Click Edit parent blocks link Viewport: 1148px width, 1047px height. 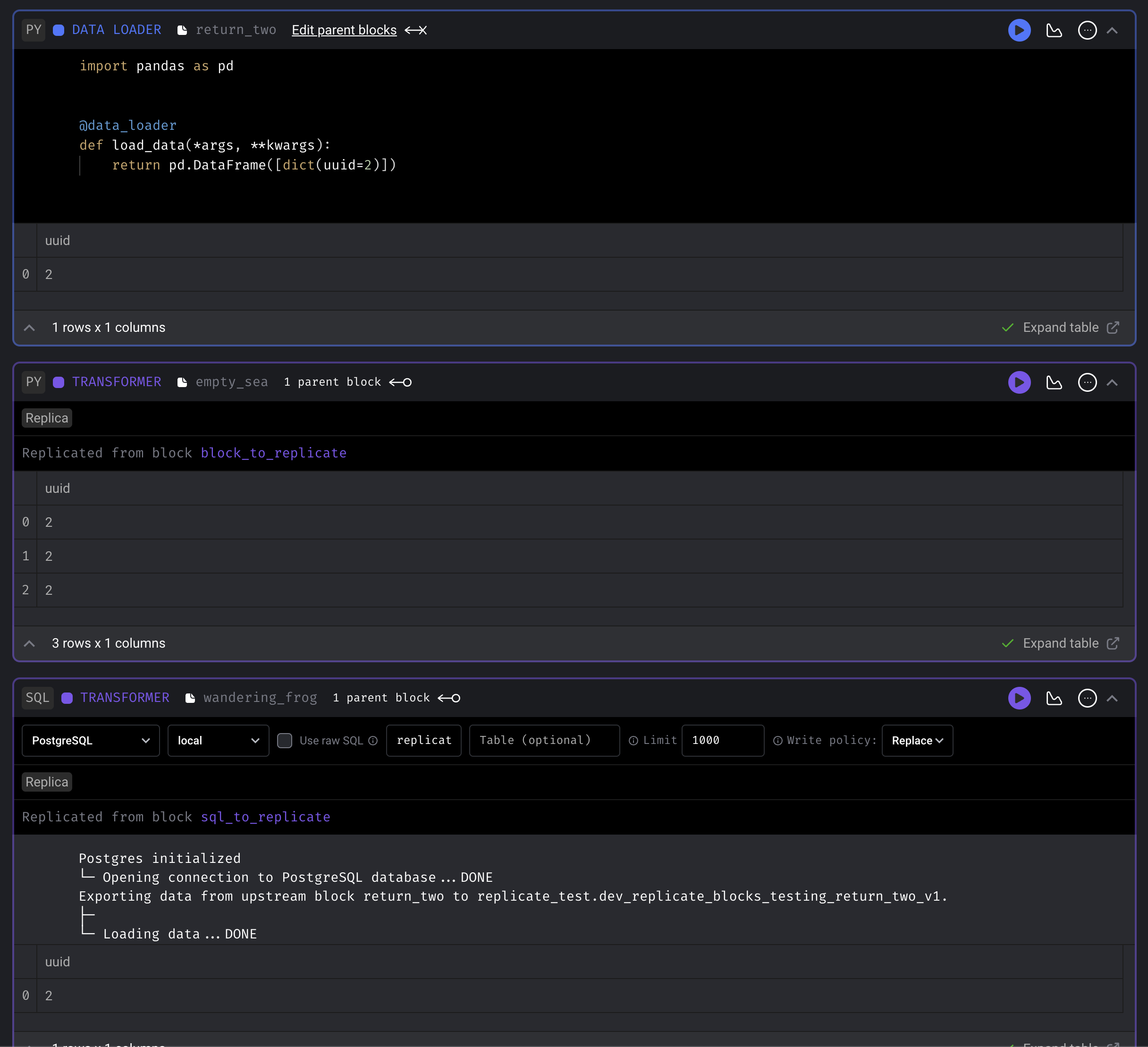(344, 30)
